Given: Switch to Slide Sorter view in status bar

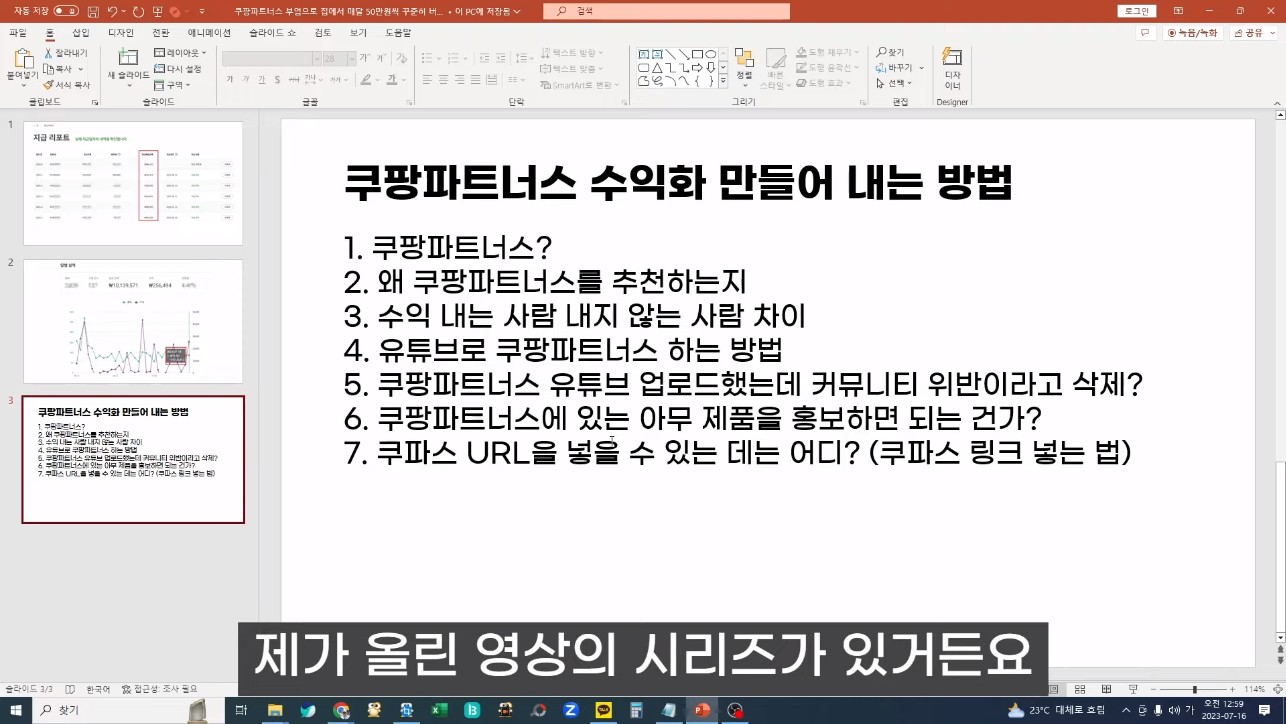Looking at the screenshot, I should (1080, 689).
